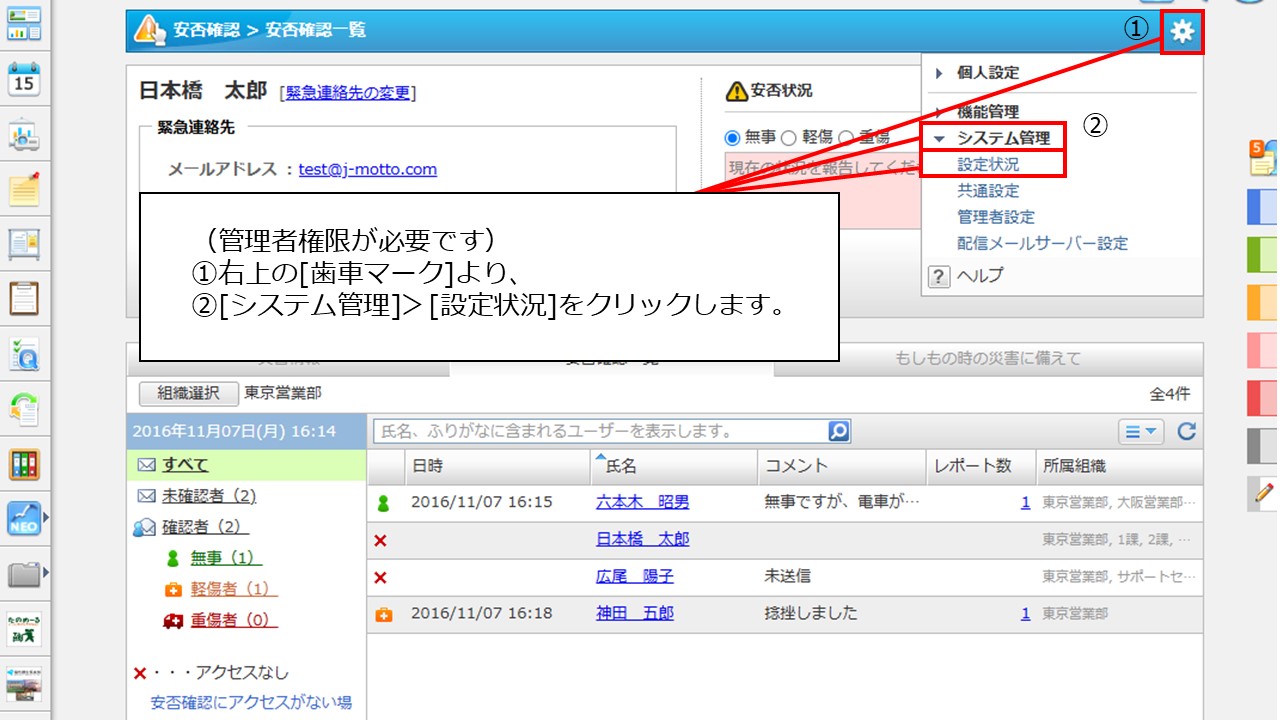Screen dimensions: 1280x720
Task: Click the question mark Help icon
Action: coord(939,276)
